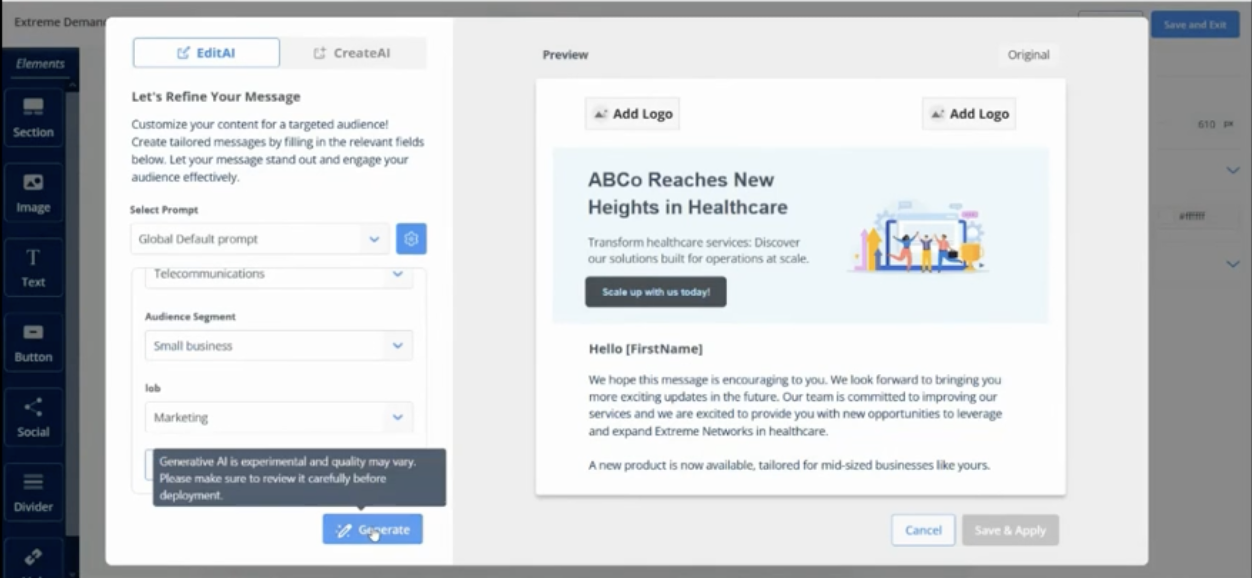Click the left Add Logo placeholder
Viewport: 1252px width, 578px height.
(x=633, y=114)
